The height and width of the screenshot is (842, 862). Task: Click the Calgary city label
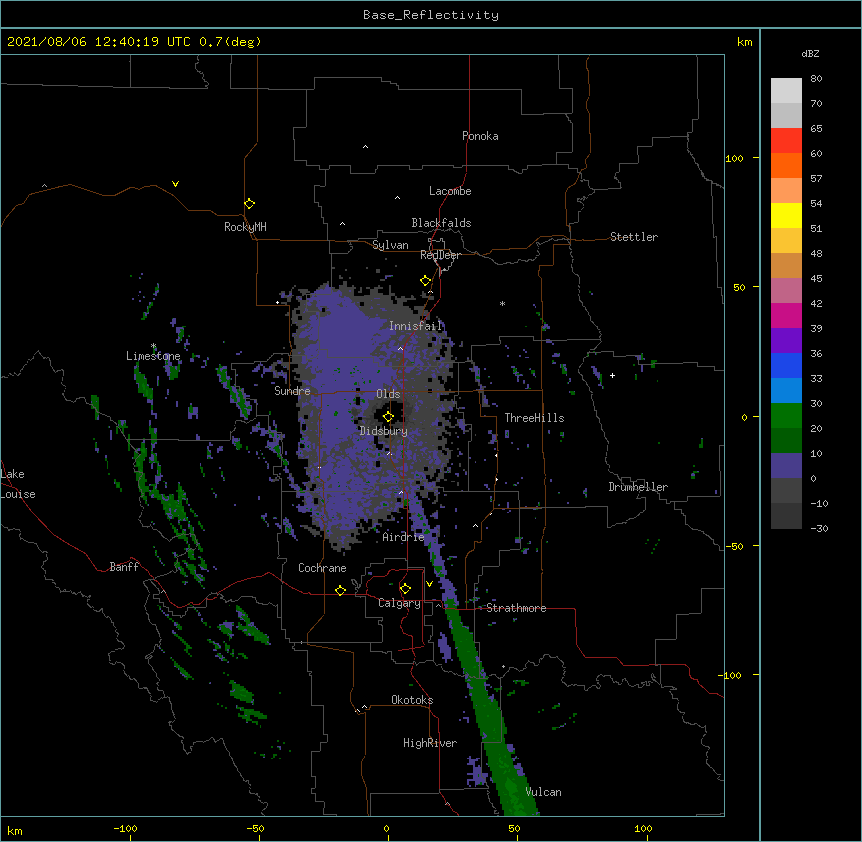tap(399, 603)
